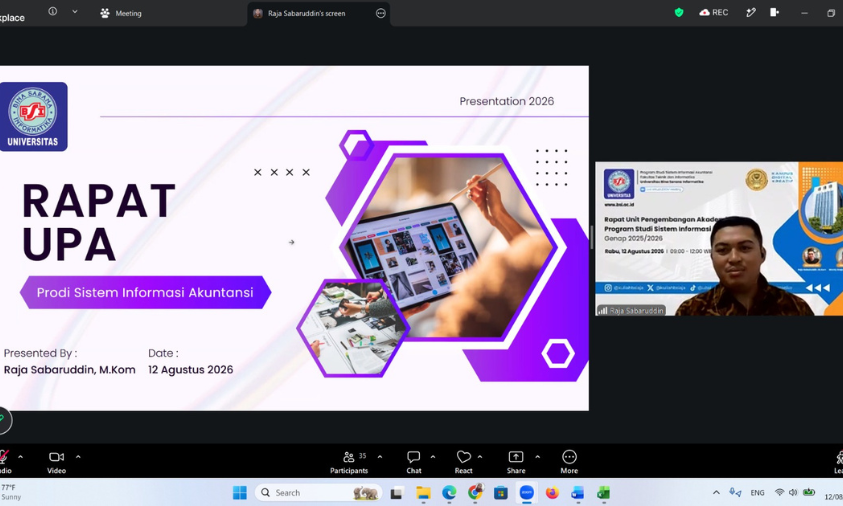Toggle the muted microphone audio button
The width and height of the screenshot is (843, 506).
click(4, 461)
